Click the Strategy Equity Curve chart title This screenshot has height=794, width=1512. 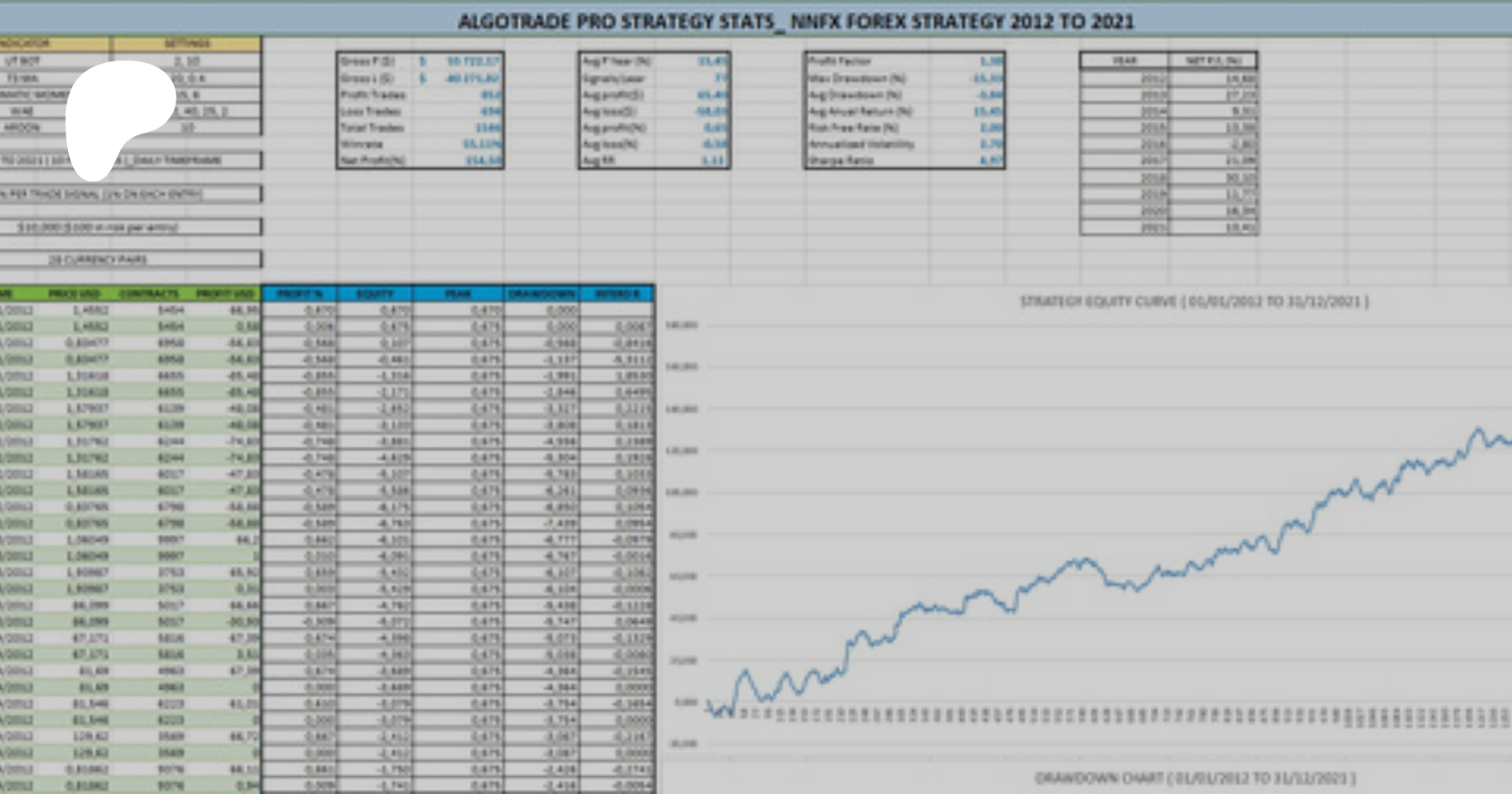coord(1194,302)
